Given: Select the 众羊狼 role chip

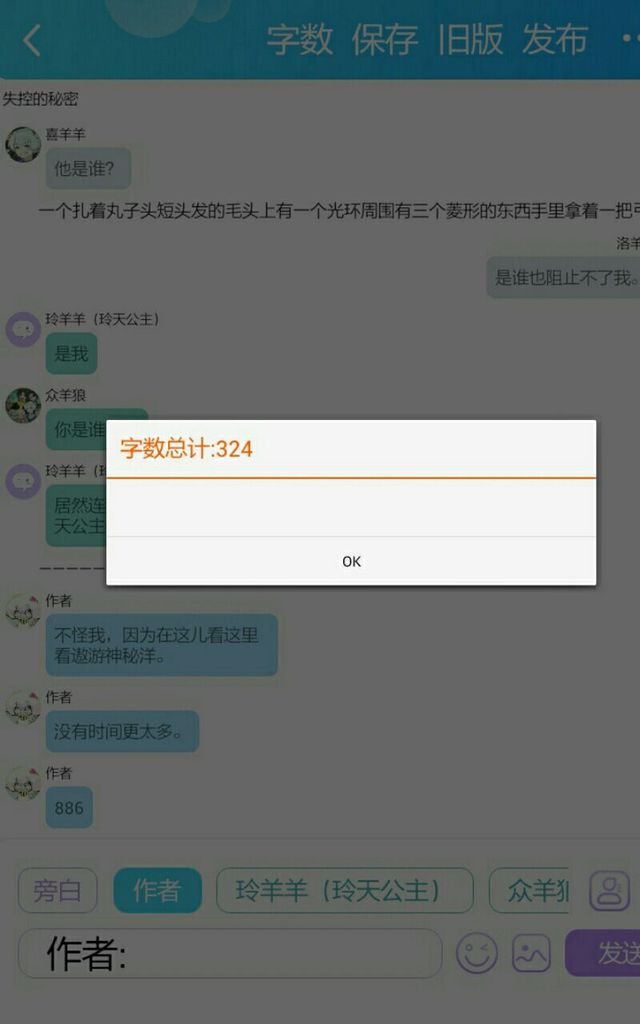Looking at the screenshot, I should pos(530,890).
